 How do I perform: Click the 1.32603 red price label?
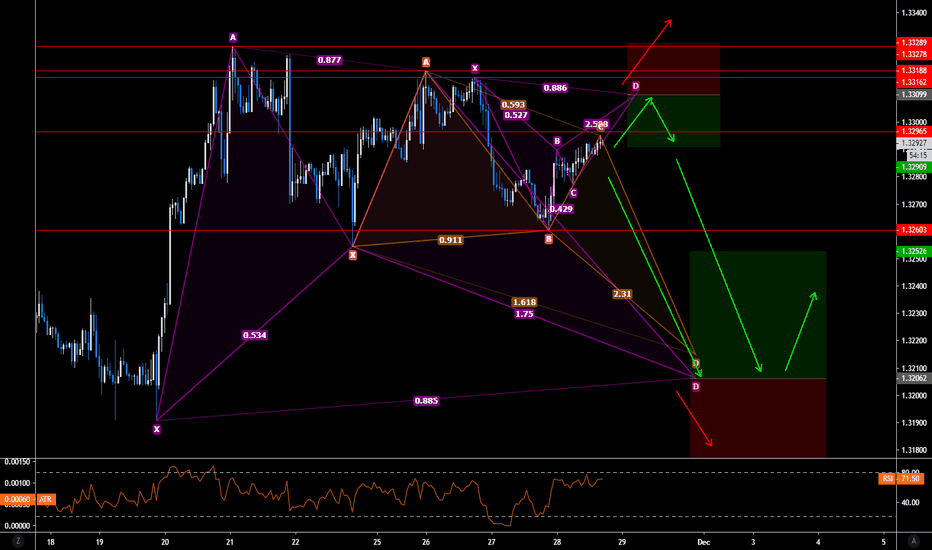[912, 231]
